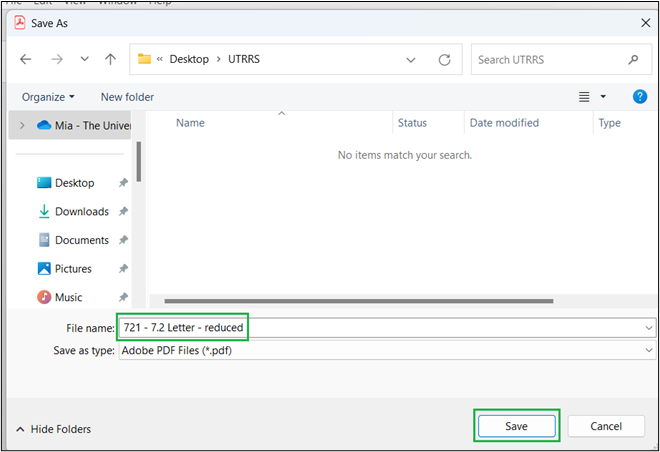Sort files by Date modified column
660x452 pixels.
pos(504,123)
